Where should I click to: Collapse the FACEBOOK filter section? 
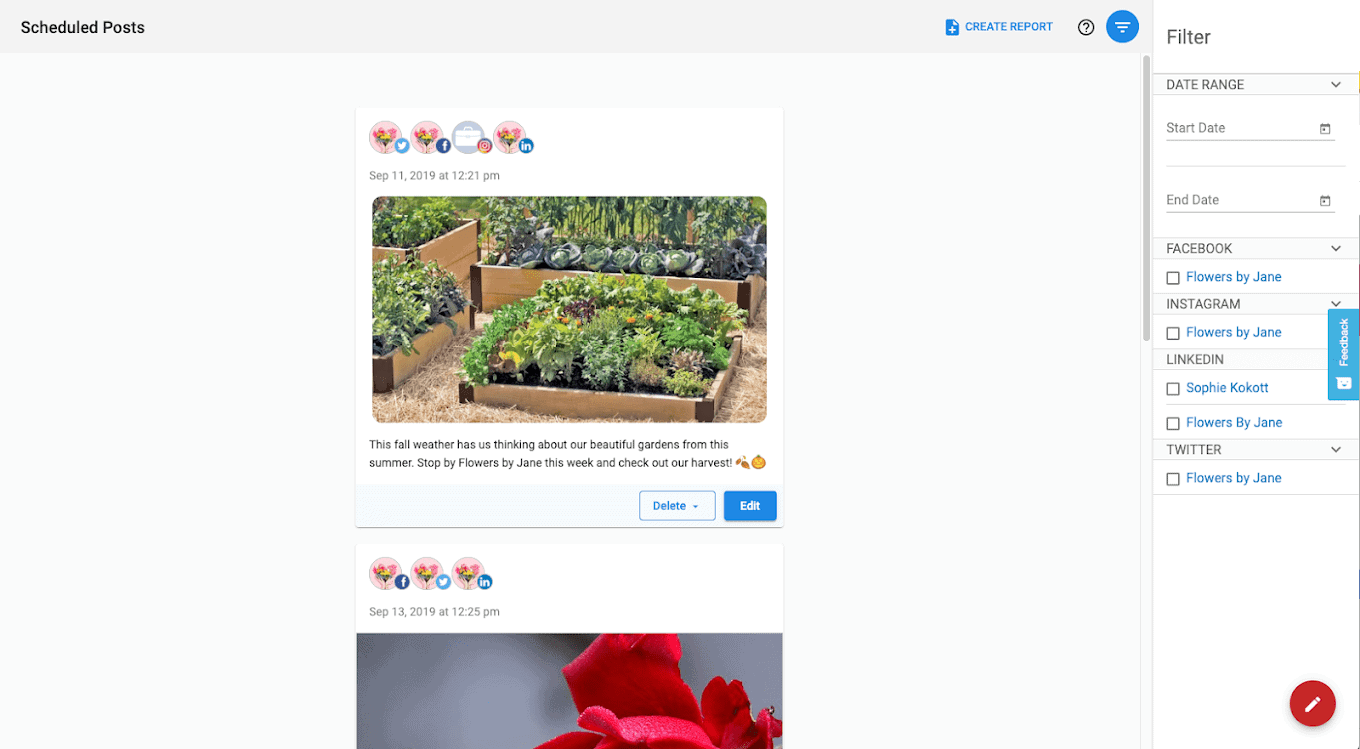(x=1335, y=248)
